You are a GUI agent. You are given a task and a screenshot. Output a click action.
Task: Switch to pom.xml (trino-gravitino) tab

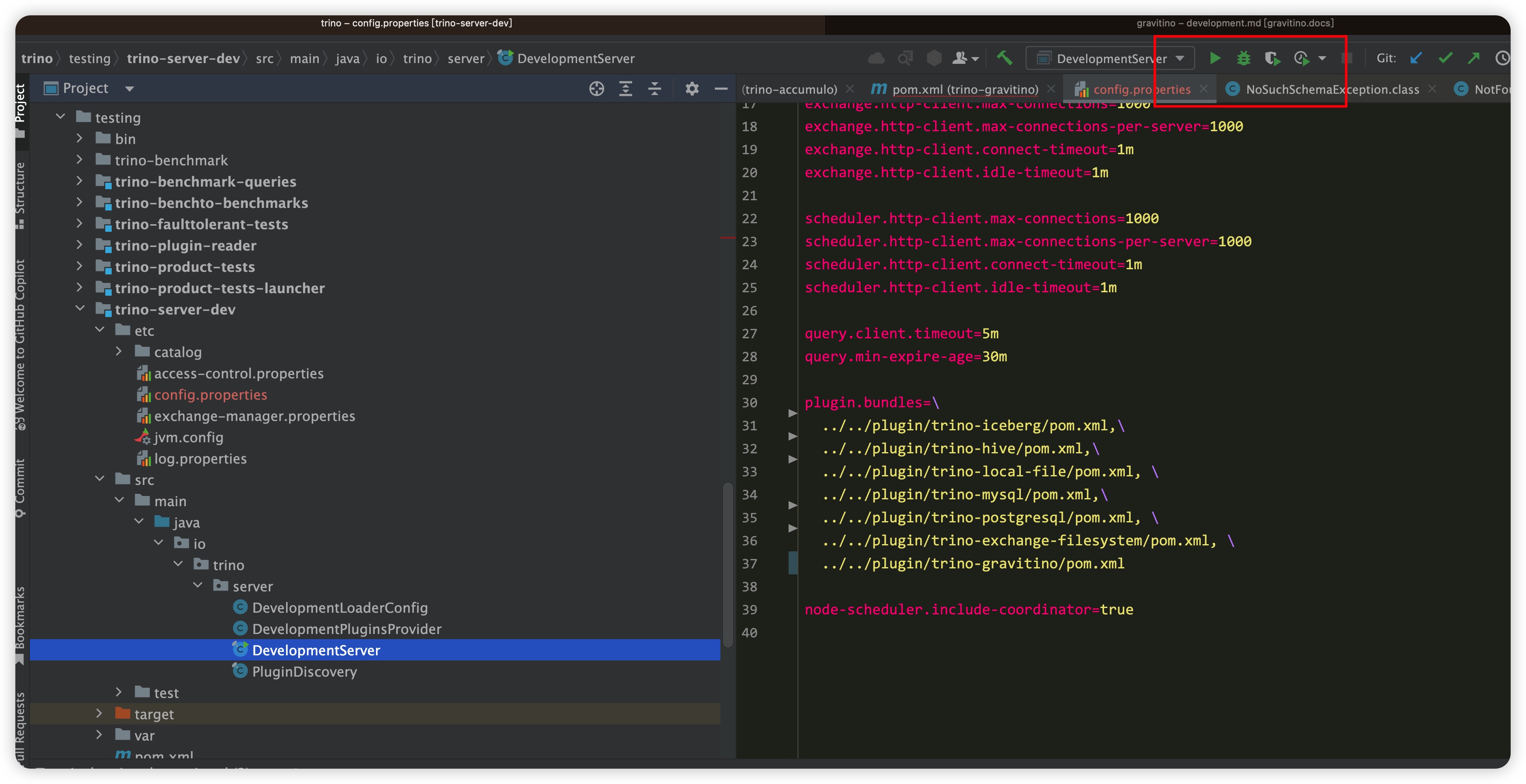(x=965, y=89)
